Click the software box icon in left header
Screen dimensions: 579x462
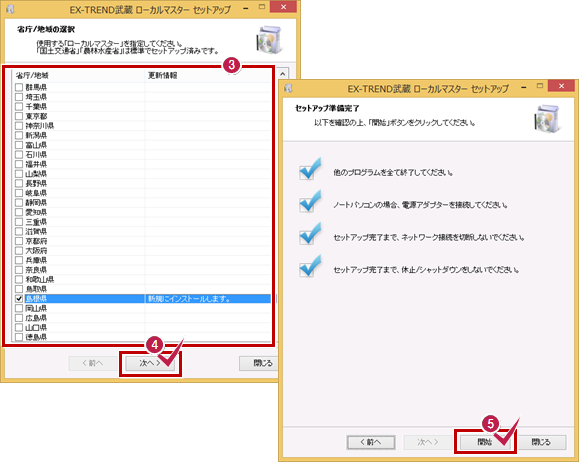point(269,40)
